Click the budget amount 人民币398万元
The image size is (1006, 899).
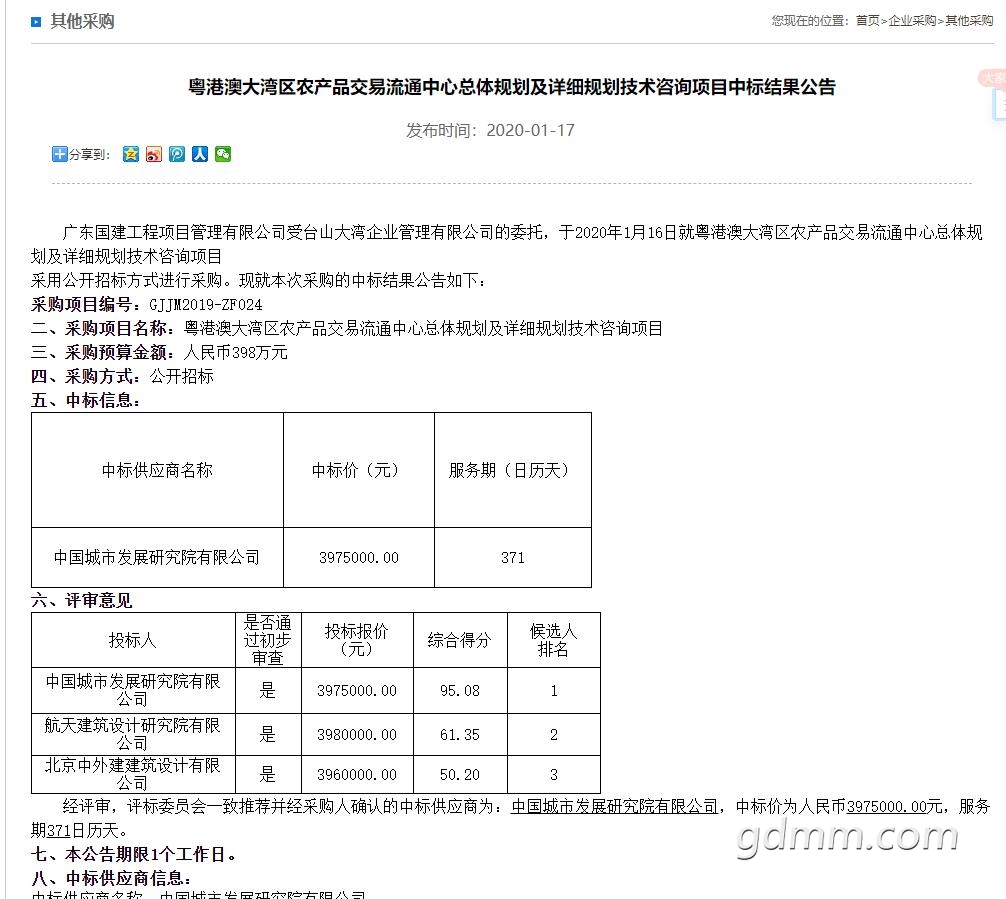tap(235, 352)
